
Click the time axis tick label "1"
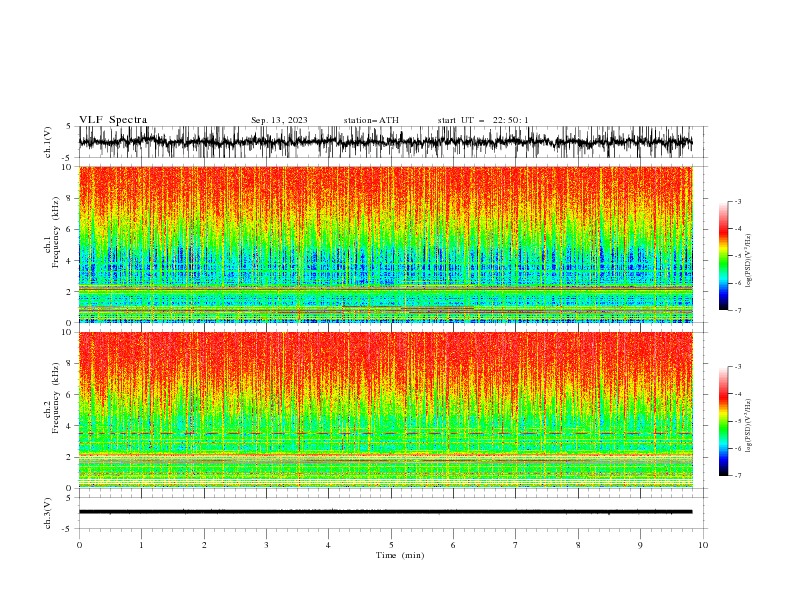pyautogui.click(x=141, y=545)
